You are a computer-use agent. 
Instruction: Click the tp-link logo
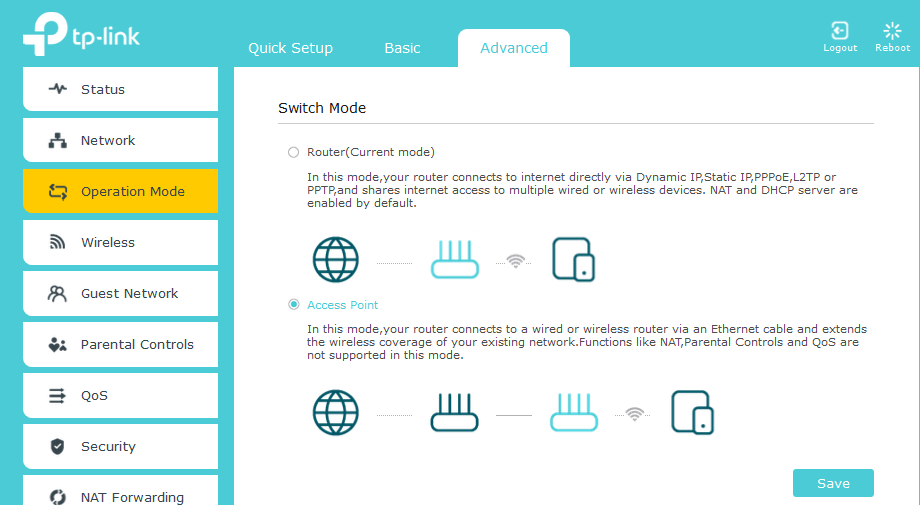[x=82, y=36]
